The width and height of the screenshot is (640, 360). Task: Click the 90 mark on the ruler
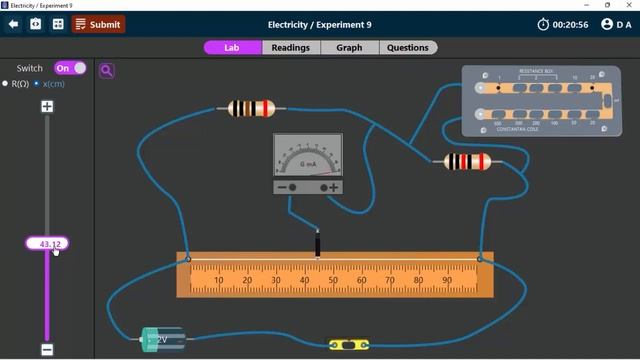[x=447, y=280]
